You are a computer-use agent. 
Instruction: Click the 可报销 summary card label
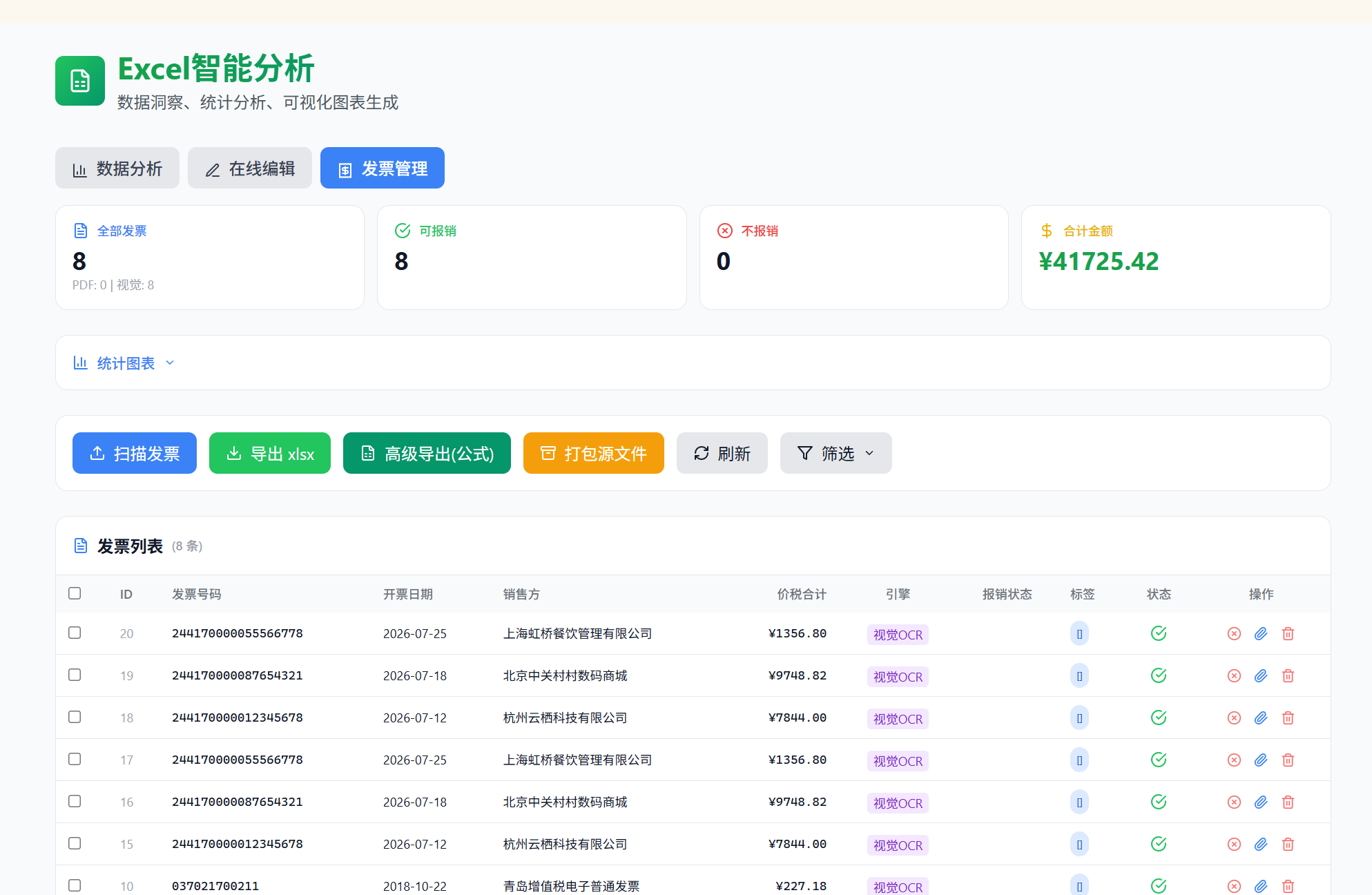(438, 231)
